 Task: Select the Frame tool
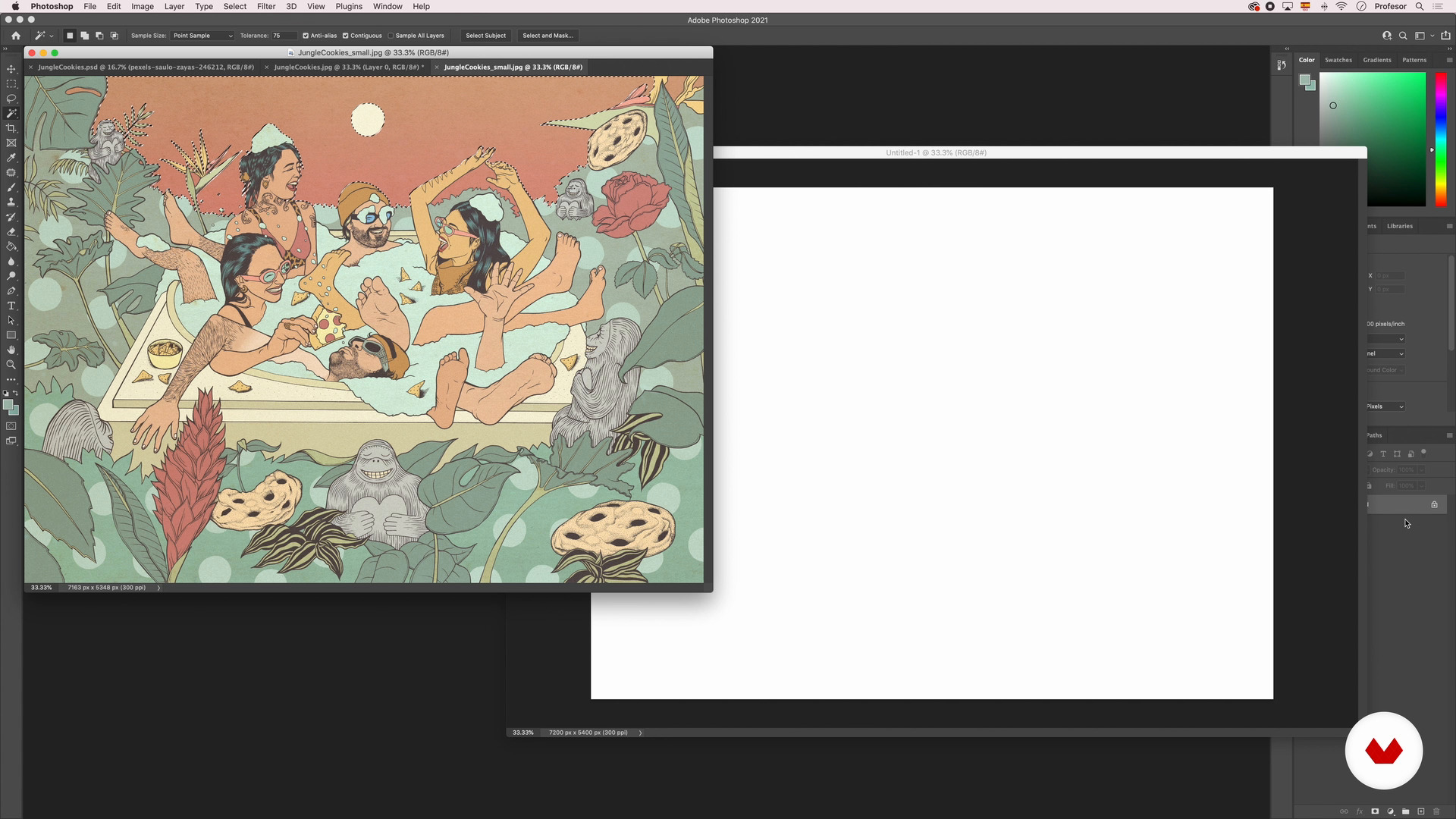[x=11, y=143]
